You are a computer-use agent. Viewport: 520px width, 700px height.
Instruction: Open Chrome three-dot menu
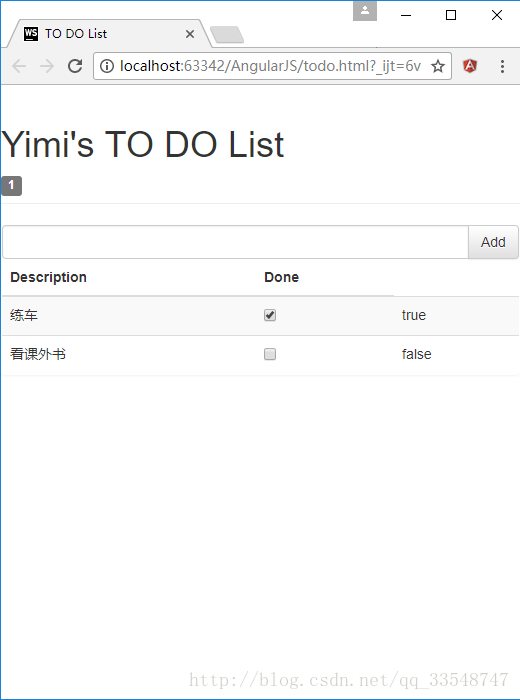(x=502, y=66)
